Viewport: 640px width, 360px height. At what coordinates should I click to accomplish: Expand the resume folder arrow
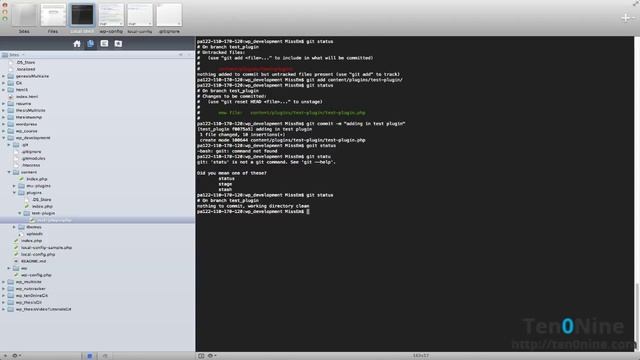4,104
